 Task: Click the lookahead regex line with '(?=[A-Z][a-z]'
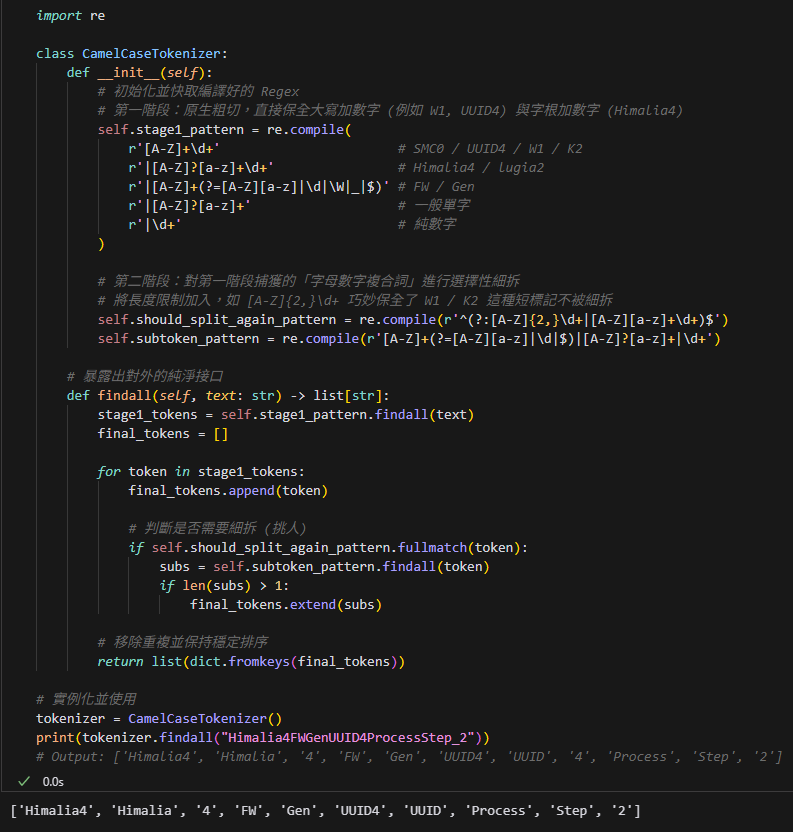[258, 187]
